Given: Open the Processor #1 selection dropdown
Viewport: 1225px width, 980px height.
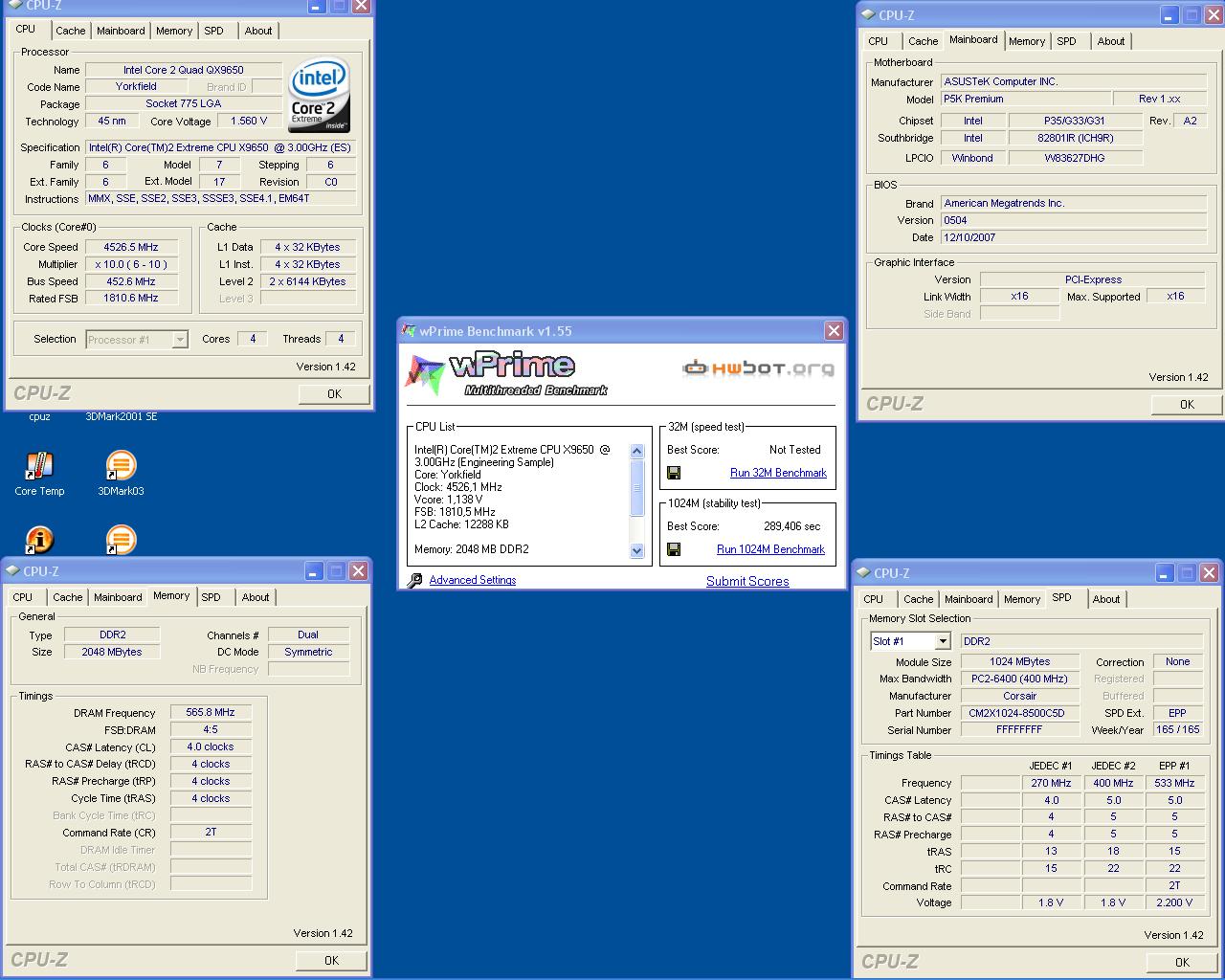Looking at the screenshot, I should pos(179,339).
